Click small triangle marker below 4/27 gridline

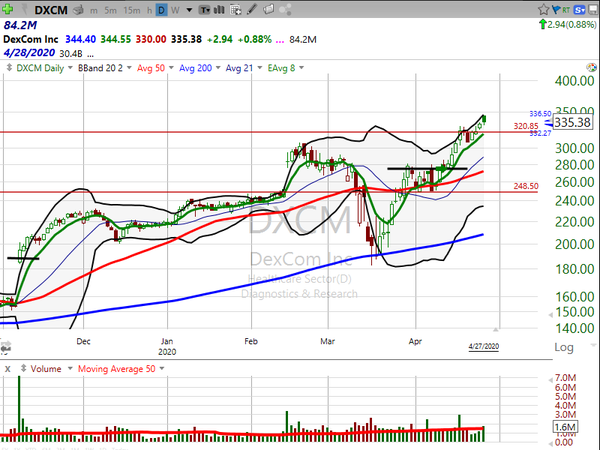click(x=496, y=329)
